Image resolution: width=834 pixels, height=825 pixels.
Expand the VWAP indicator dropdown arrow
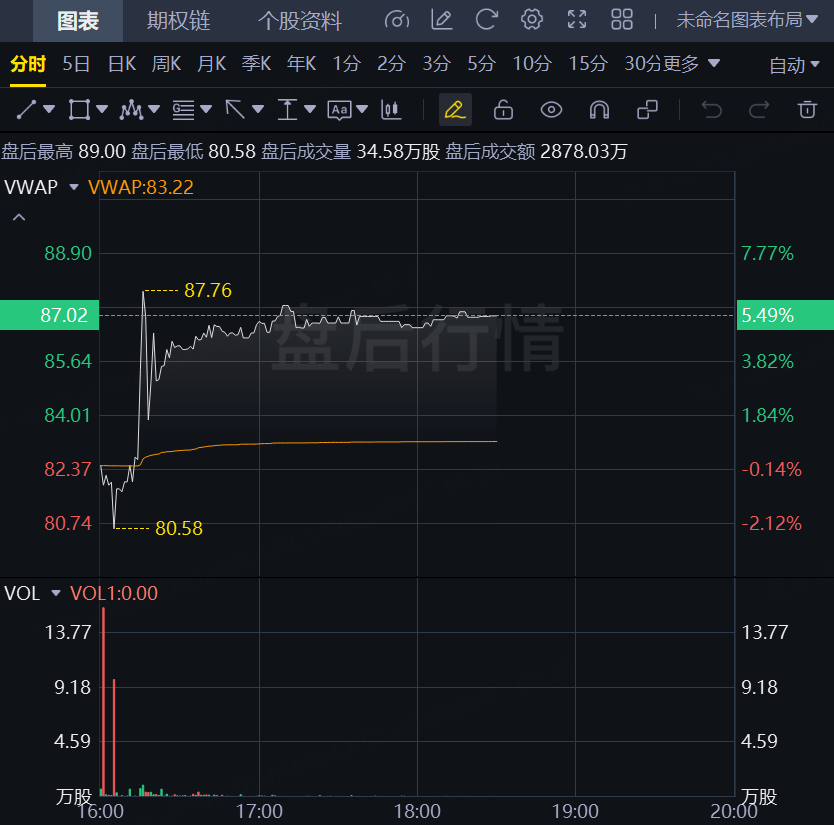[74, 187]
